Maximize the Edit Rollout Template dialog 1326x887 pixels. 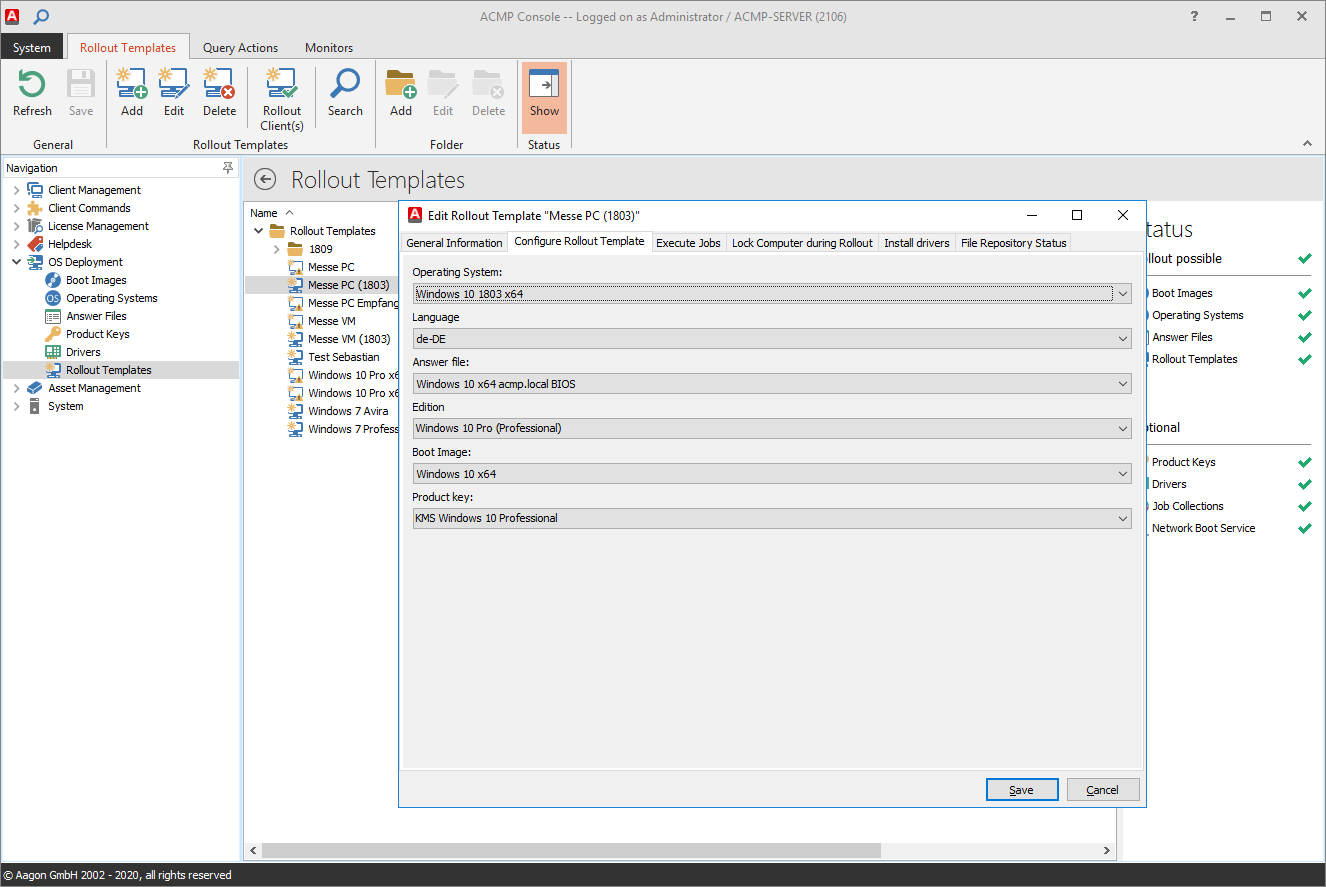pos(1077,215)
